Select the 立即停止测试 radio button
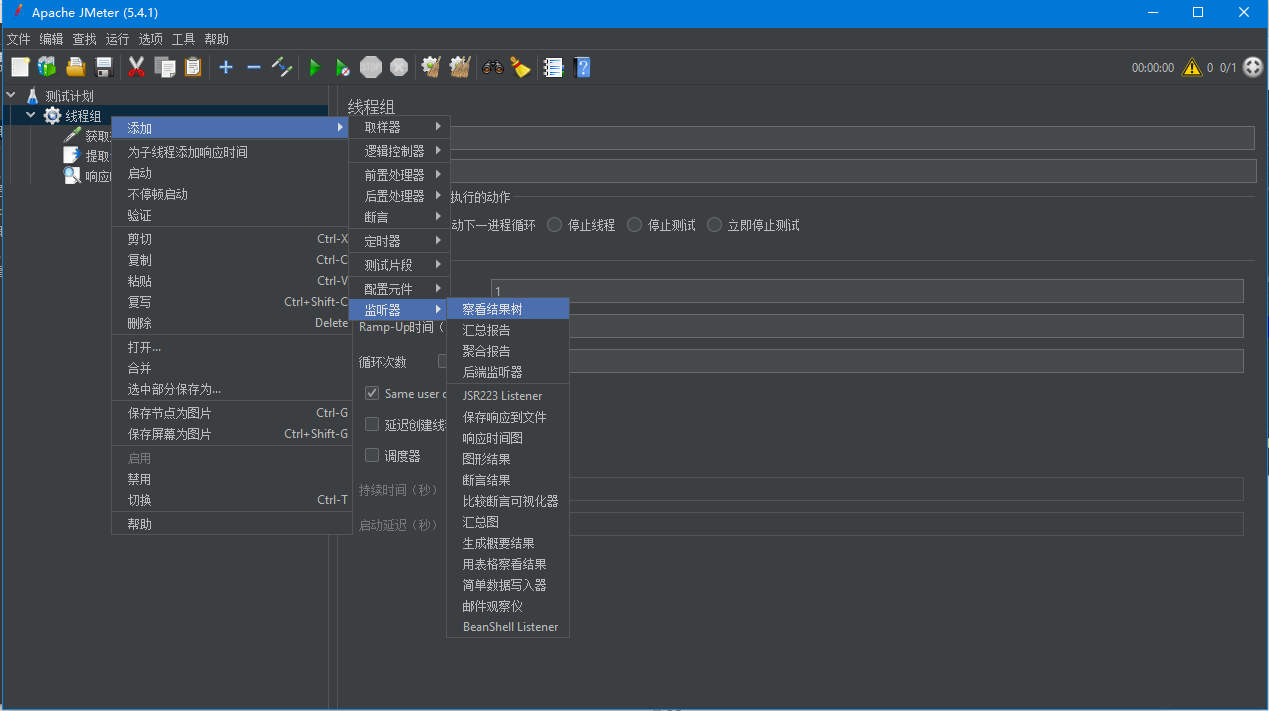The width and height of the screenshot is (1269, 711). coord(714,225)
